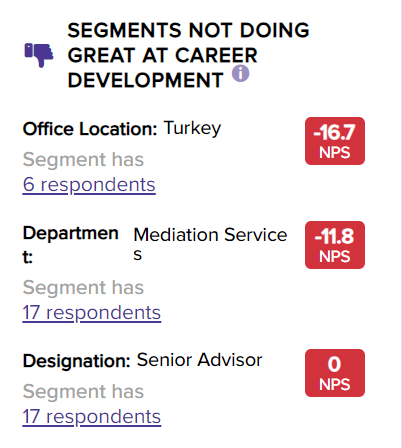
Task: Open 17 respondents link under Senior Advisor
Action: click(x=92, y=417)
